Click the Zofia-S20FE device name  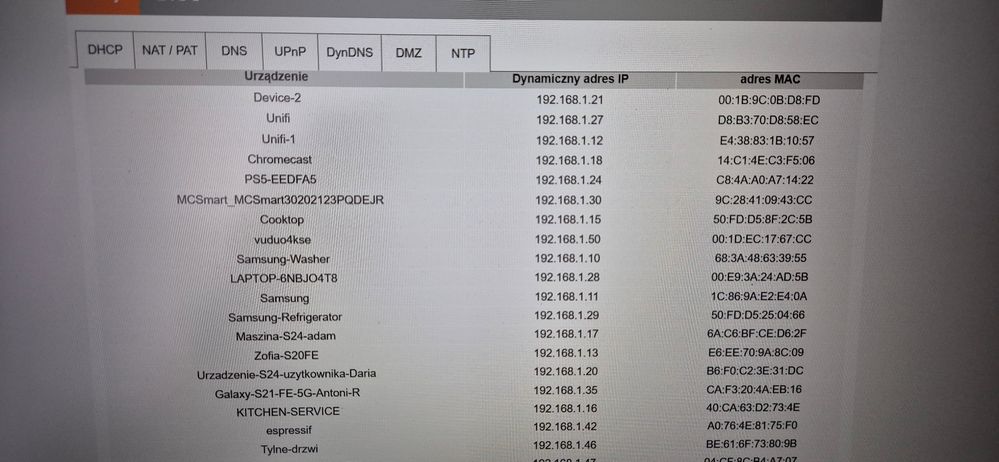286,355
